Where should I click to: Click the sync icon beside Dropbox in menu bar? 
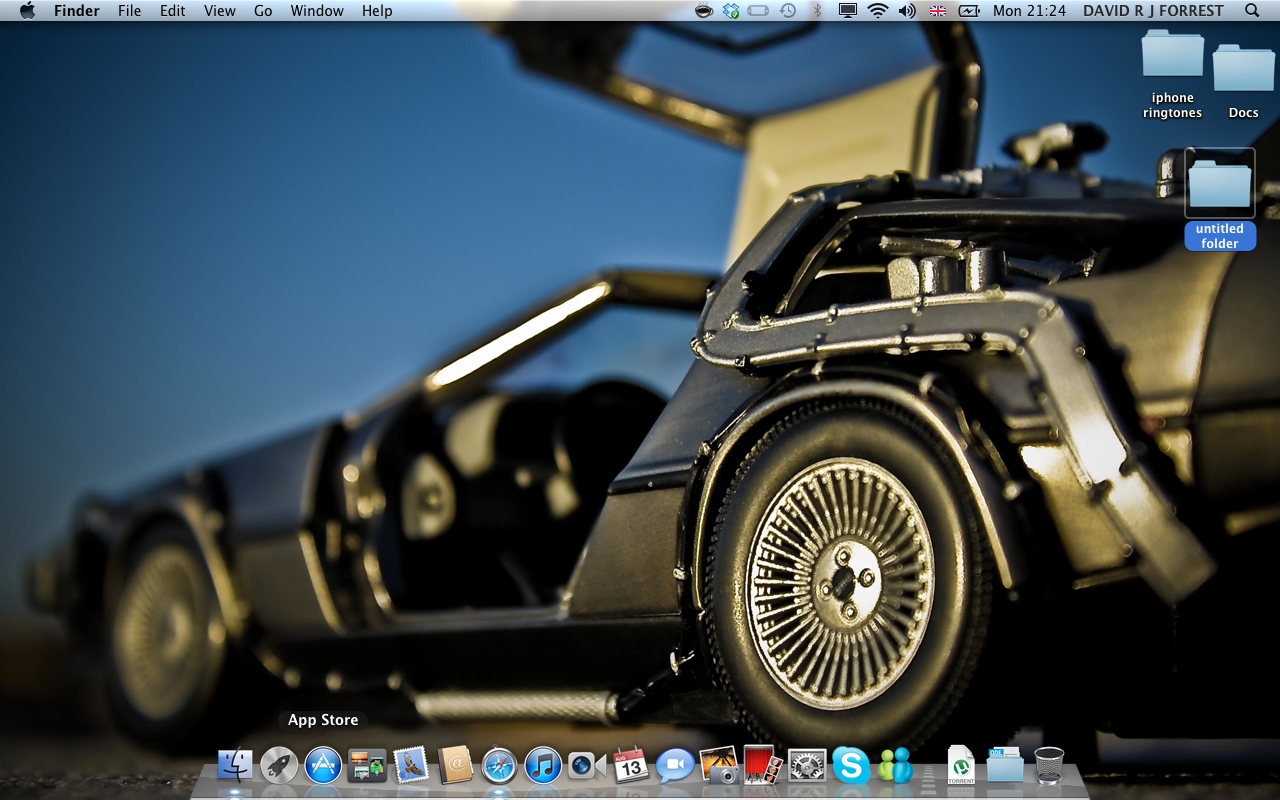click(759, 11)
